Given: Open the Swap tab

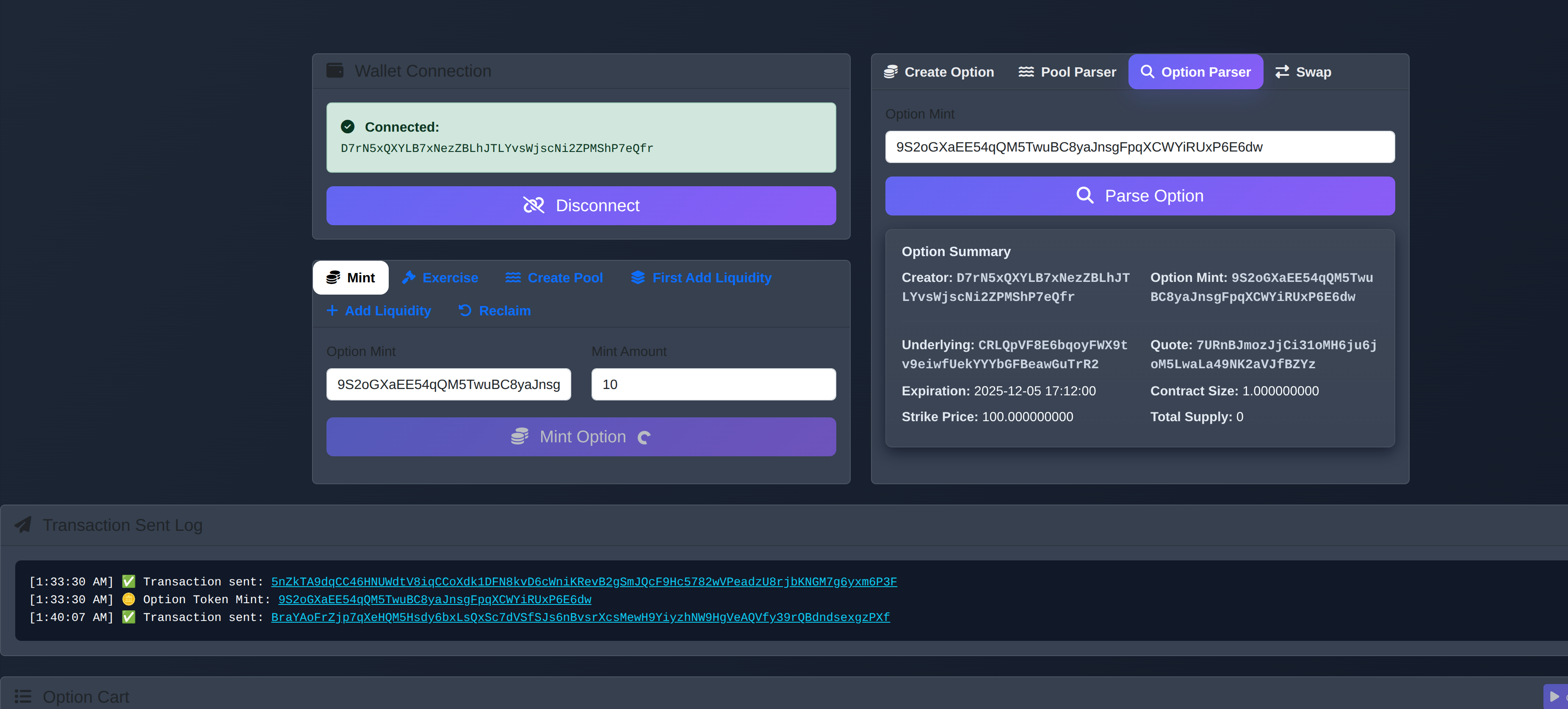Looking at the screenshot, I should (x=1303, y=72).
